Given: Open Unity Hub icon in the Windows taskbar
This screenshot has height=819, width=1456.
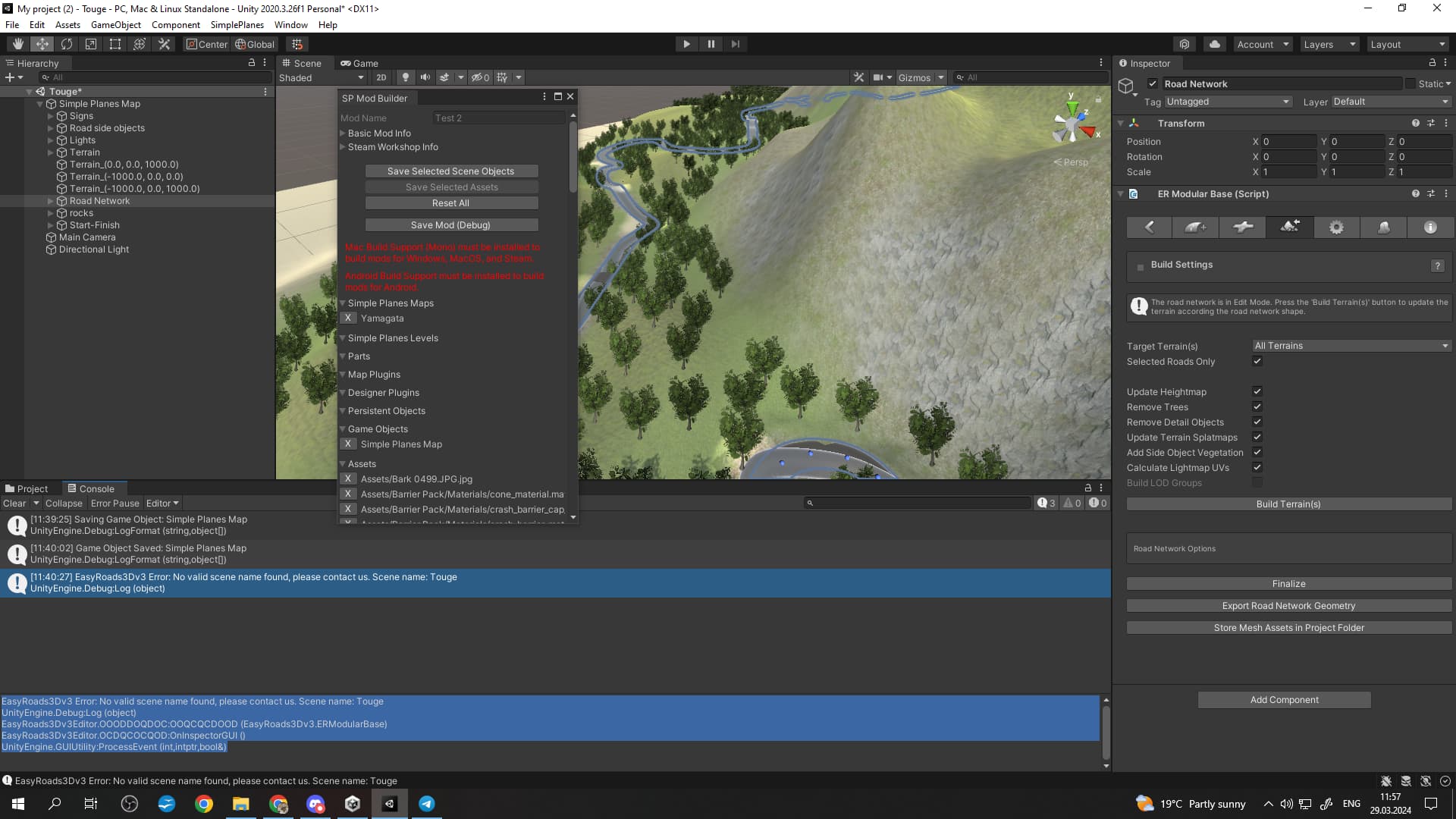Looking at the screenshot, I should coord(353,804).
